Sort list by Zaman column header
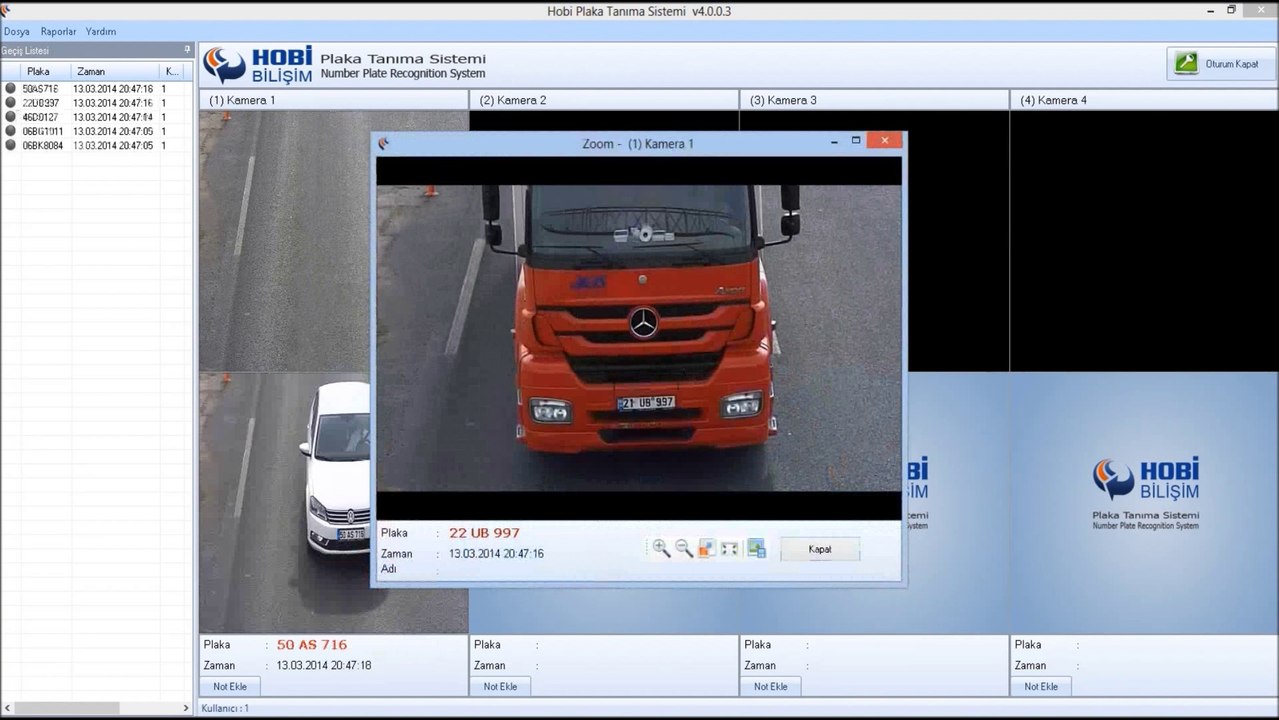The height and width of the screenshot is (720, 1279). pos(115,72)
